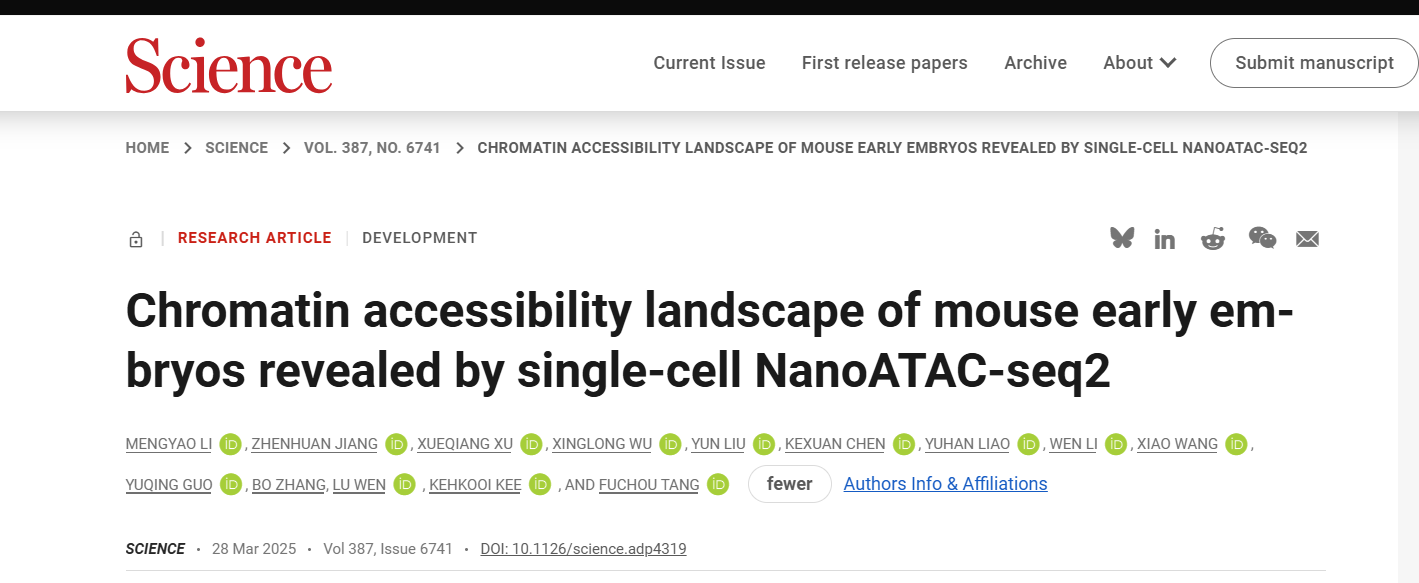This screenshot has width=1419, height=583.
Task: Share article by email envelope icon
Action: pyautogui.click(x=1308, y=239)
